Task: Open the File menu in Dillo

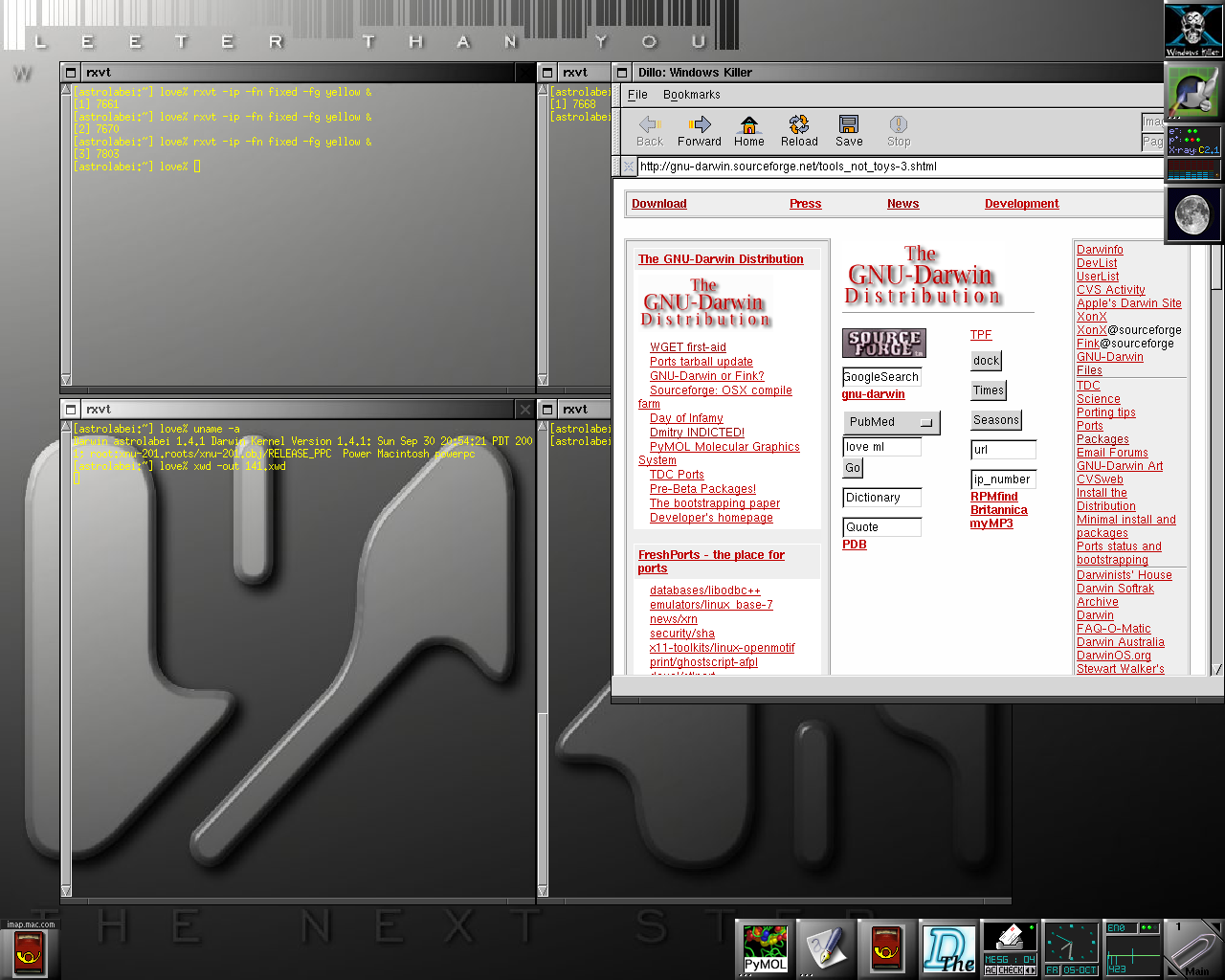Action: (637, 95)
